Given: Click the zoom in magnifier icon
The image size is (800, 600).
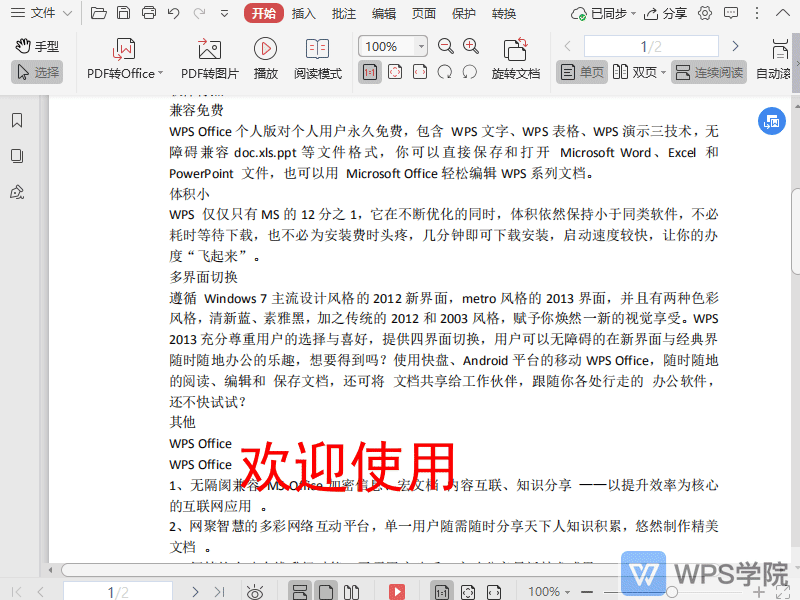Looking at the screenshot, I should pos(471,46).
